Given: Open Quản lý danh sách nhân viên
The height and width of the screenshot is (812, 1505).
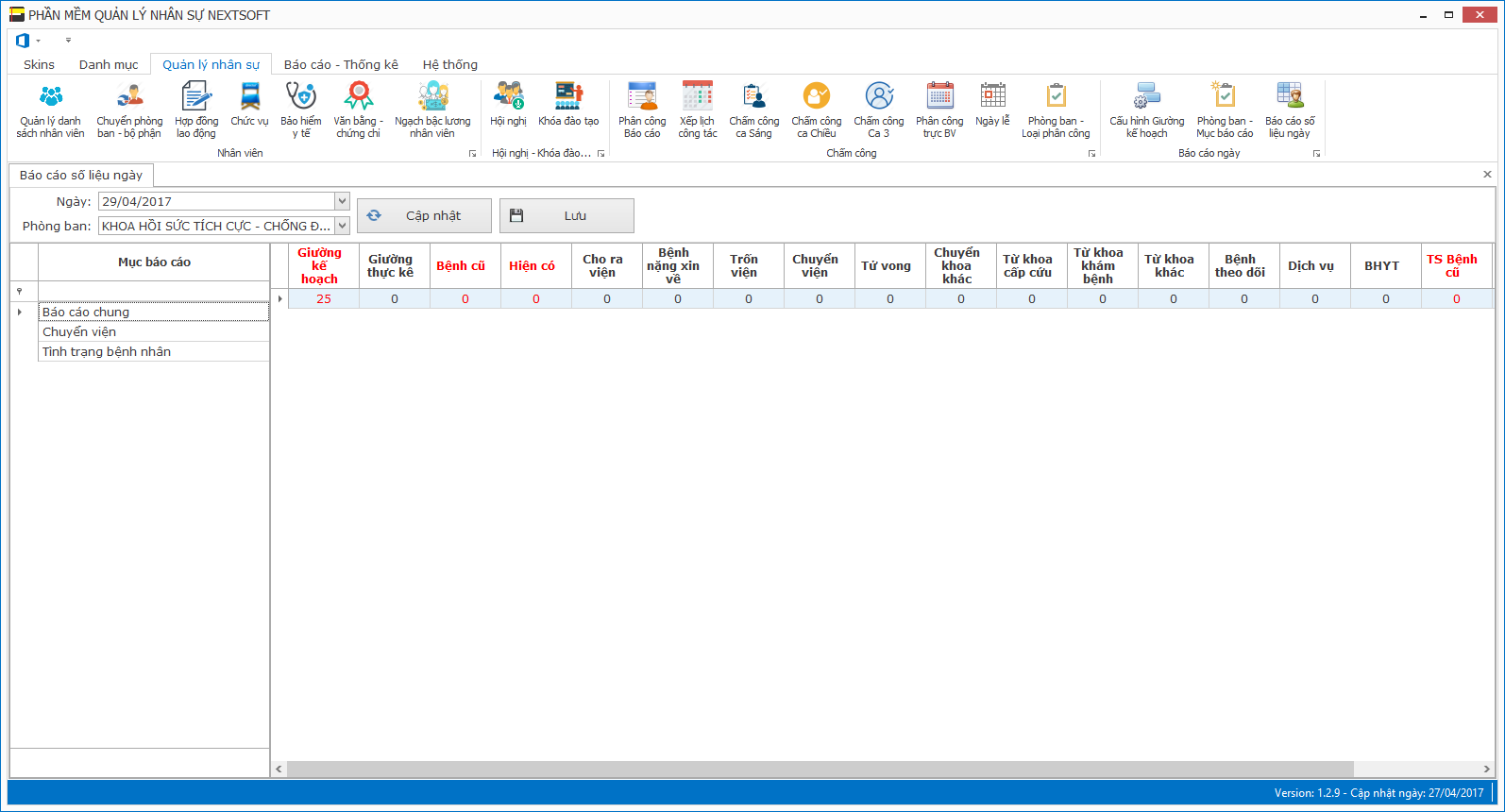Looking at the screenshot, I should (x=50, y=110).
